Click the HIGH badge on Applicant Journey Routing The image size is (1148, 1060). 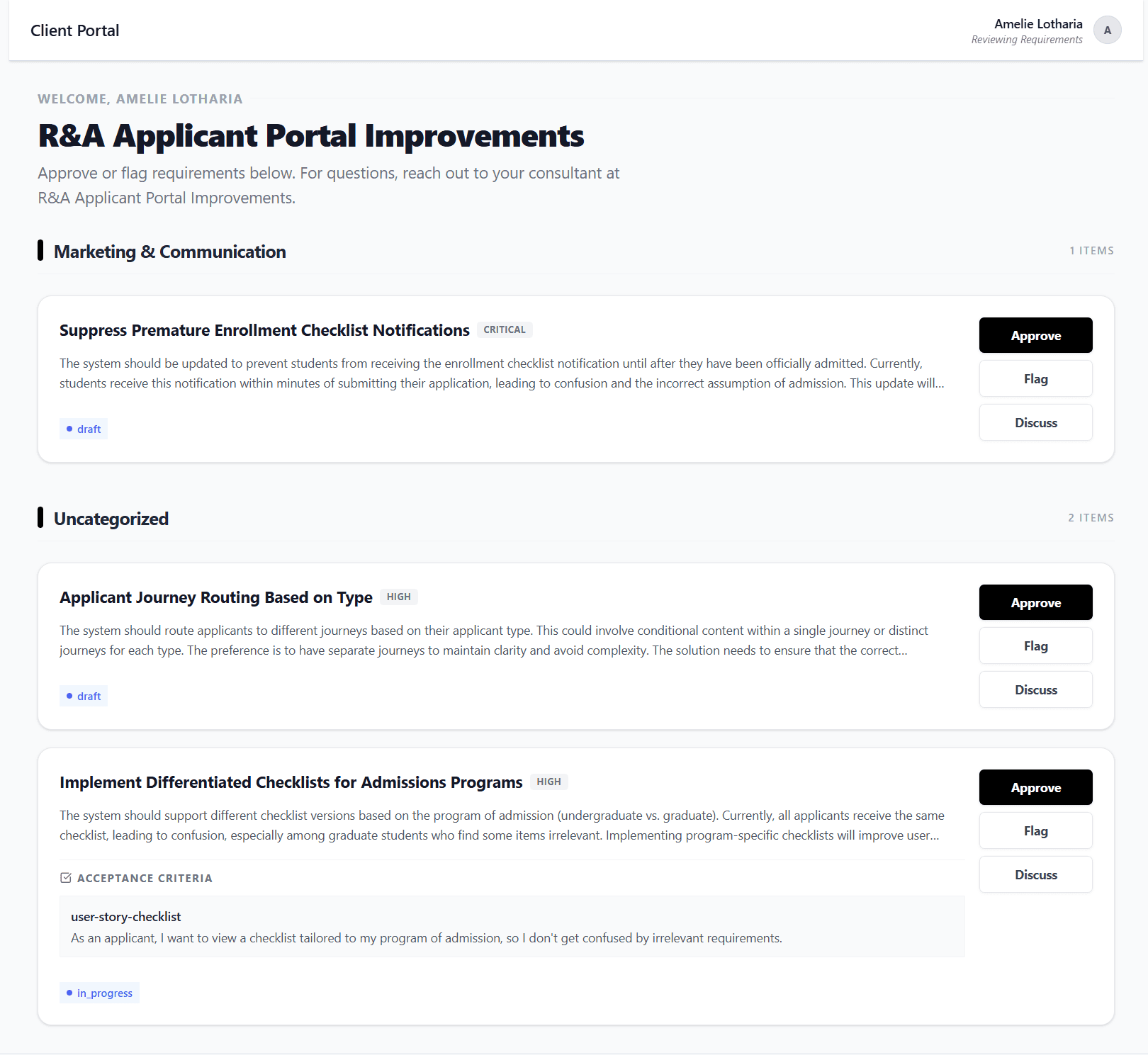(398, 597)
